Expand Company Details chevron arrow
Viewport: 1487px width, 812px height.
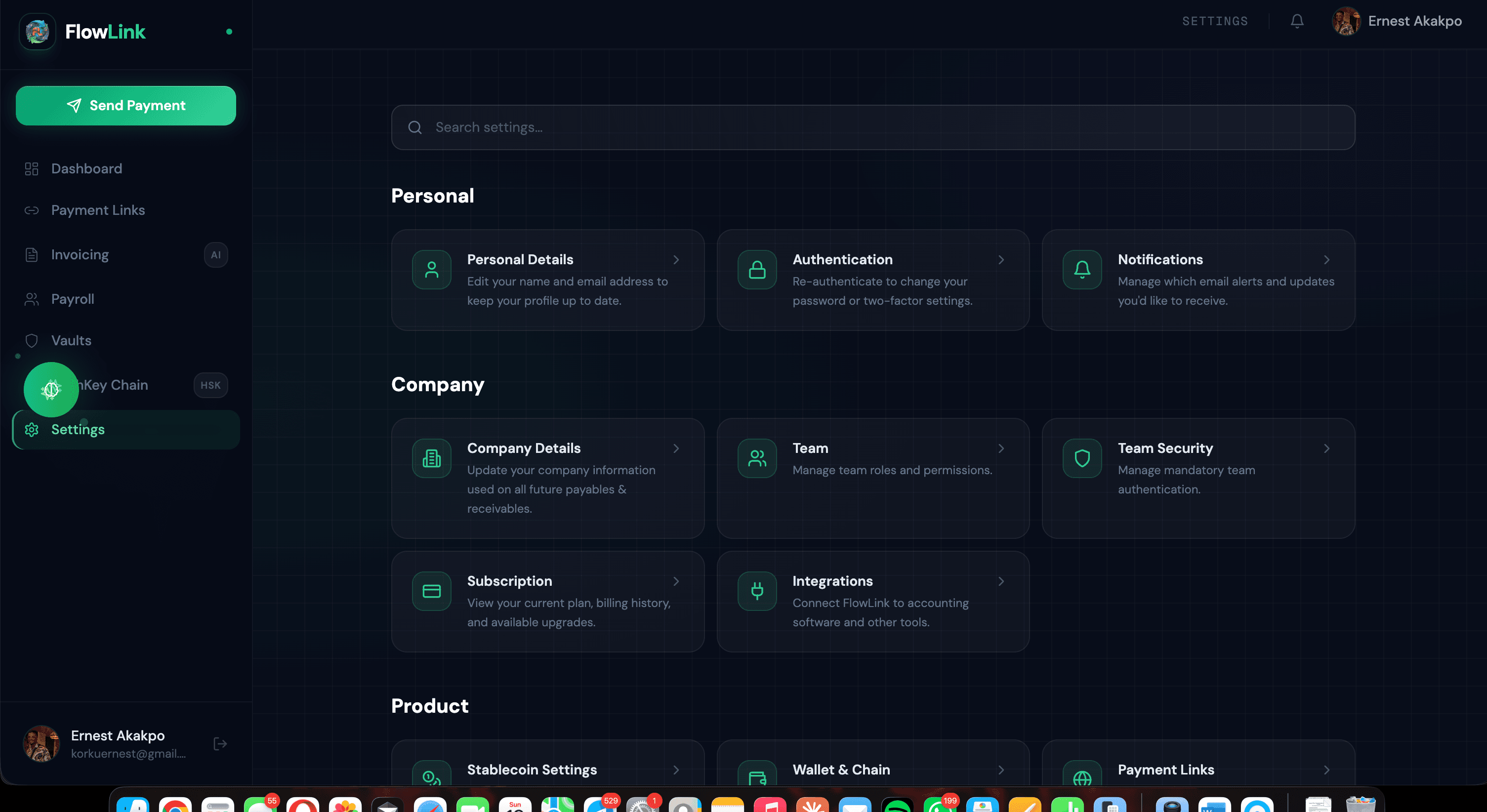point(675,448)
